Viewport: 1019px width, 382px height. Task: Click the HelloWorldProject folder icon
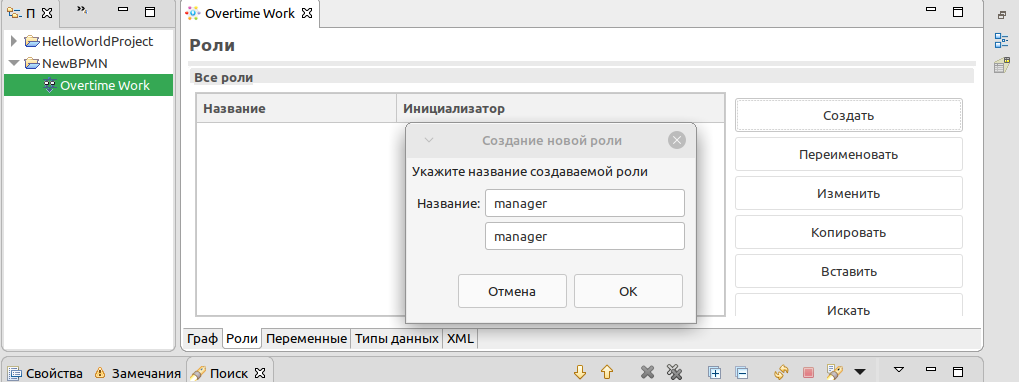pos(32,42)
